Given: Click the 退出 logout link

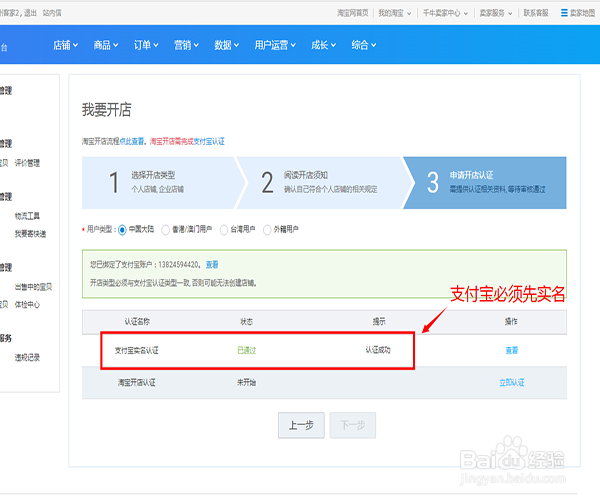Looking at the screenshot, I should 30,13.
